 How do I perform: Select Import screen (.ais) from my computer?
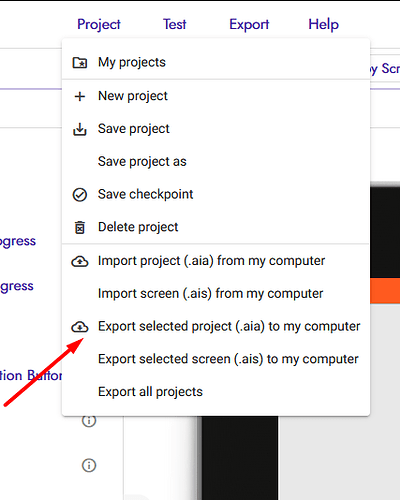pos(216,294)
